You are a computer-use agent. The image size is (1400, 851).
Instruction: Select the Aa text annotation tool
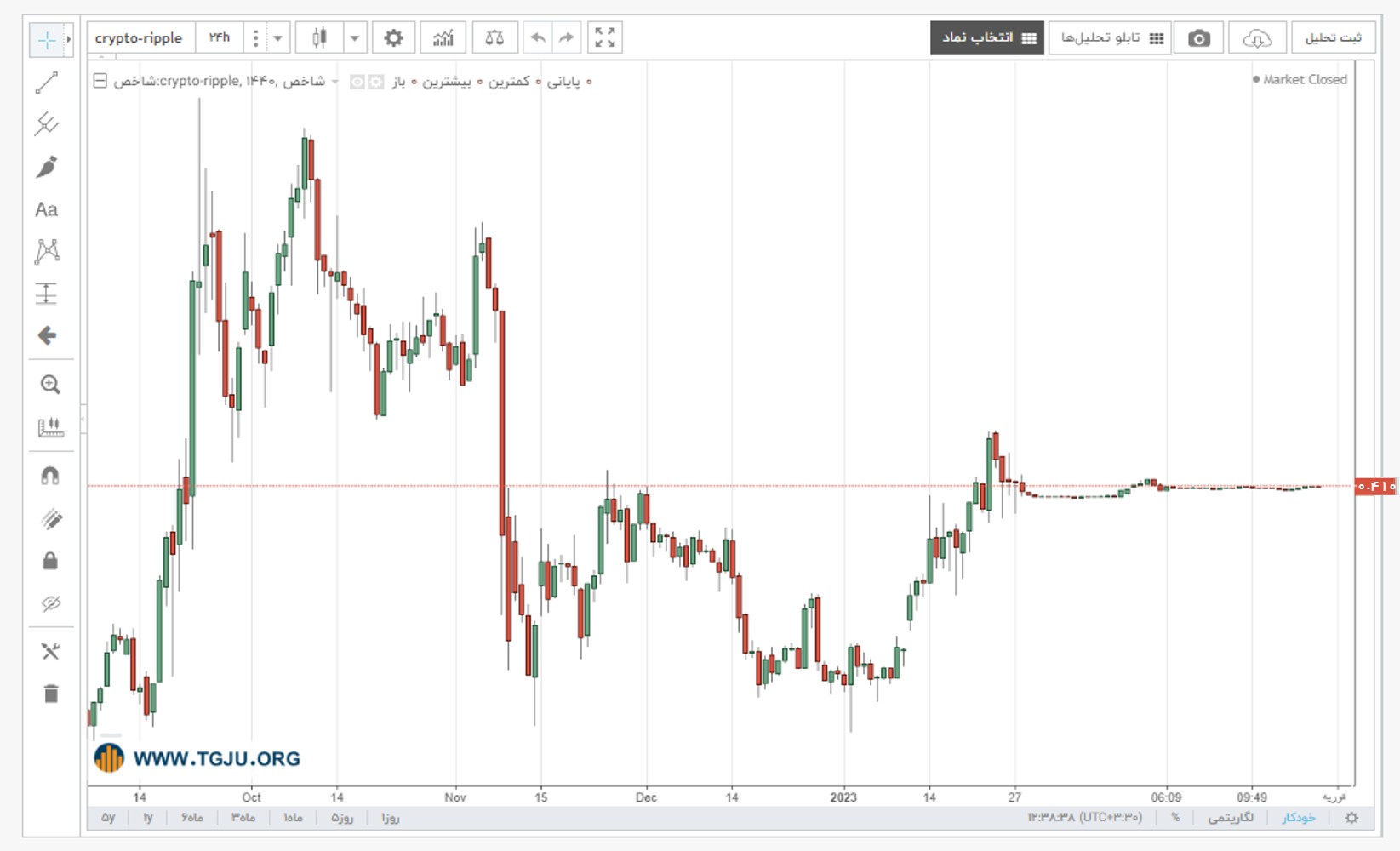point(47,209)
